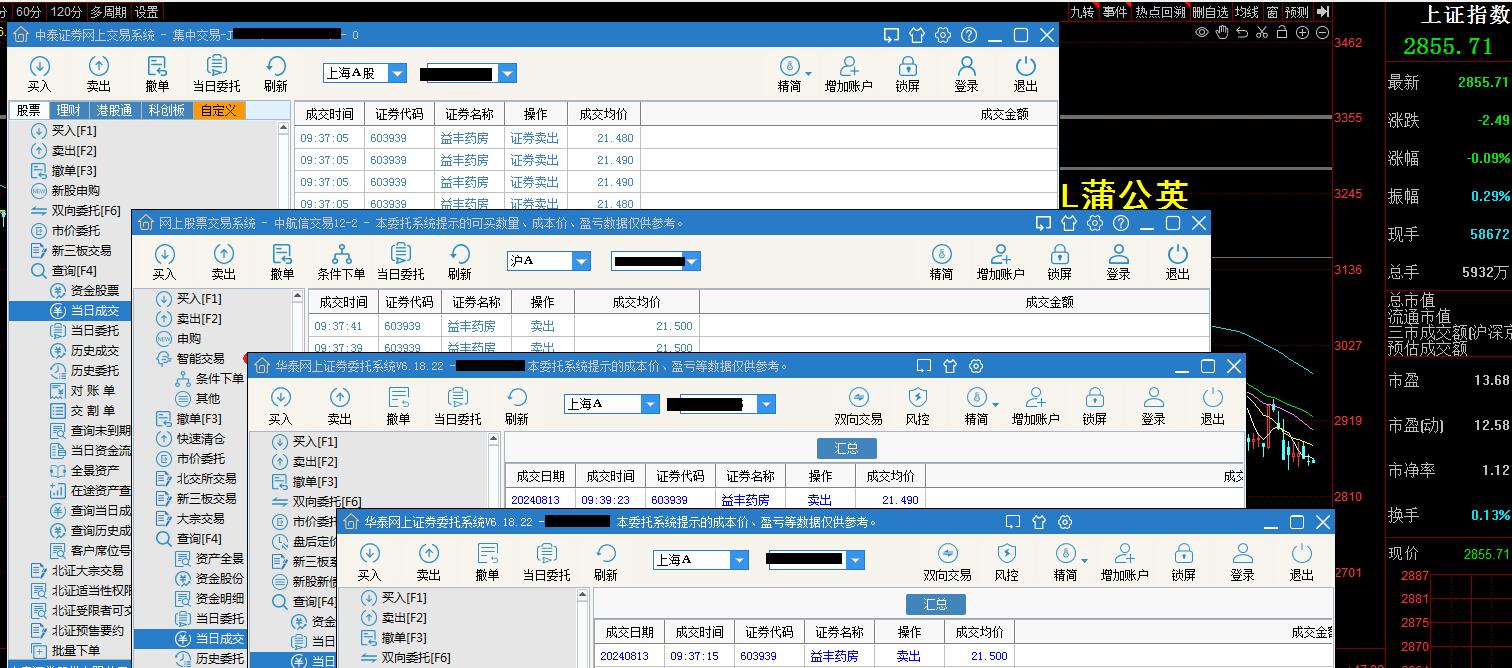Switch to 港股通 tab in 中泰证券 window
This screenshot has width=1512, height=668.
tap(114, 111)
